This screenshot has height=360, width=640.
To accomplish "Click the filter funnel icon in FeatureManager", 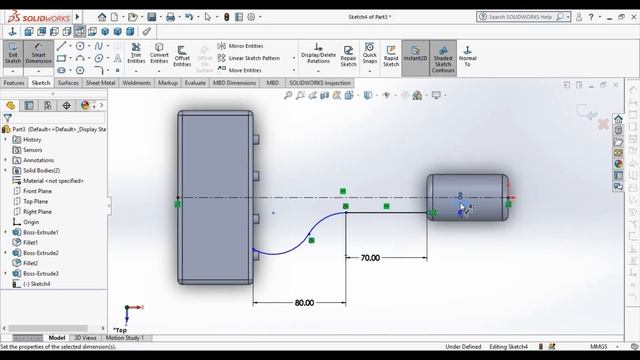I will click(x=7, y=118).
